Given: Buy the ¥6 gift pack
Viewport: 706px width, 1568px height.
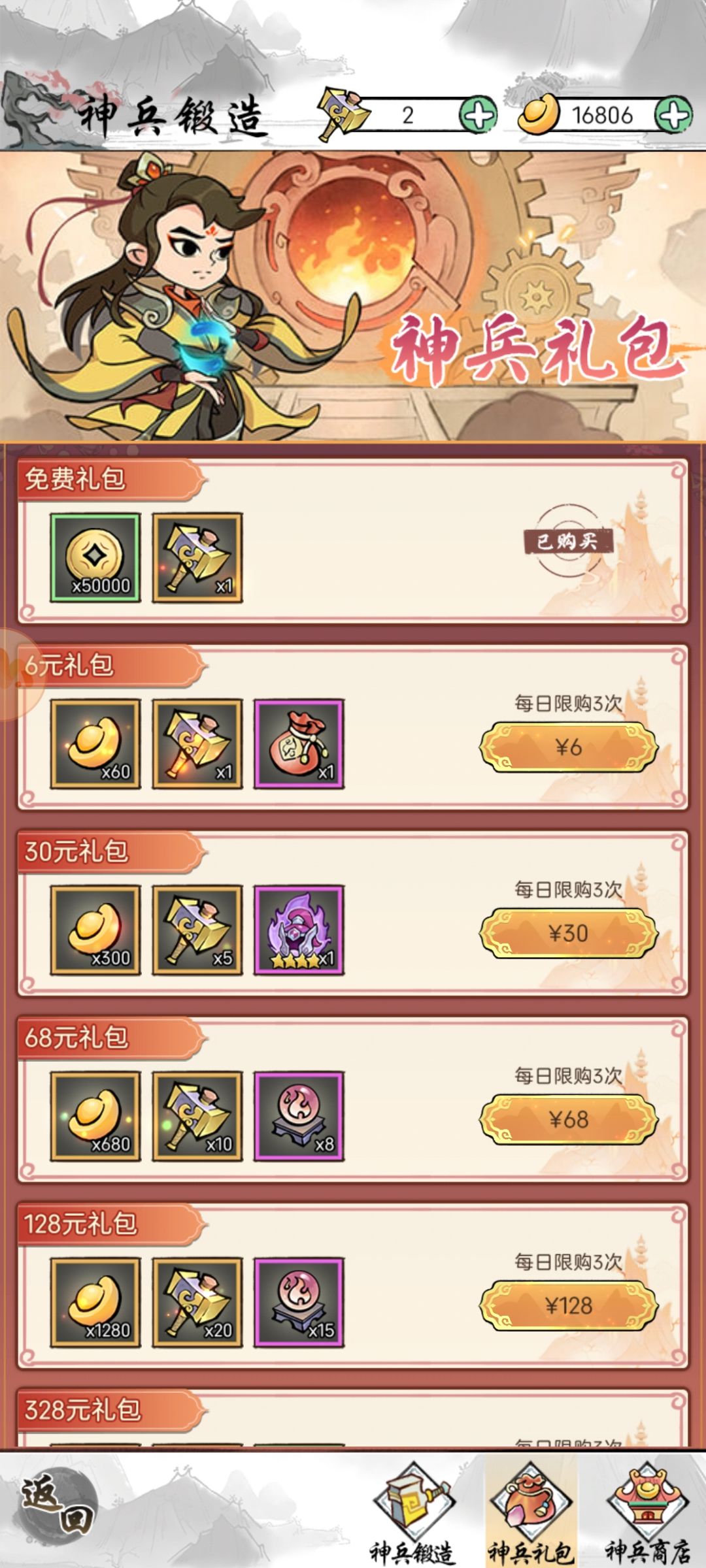Looking at the screenshot, I should [568, 747].
